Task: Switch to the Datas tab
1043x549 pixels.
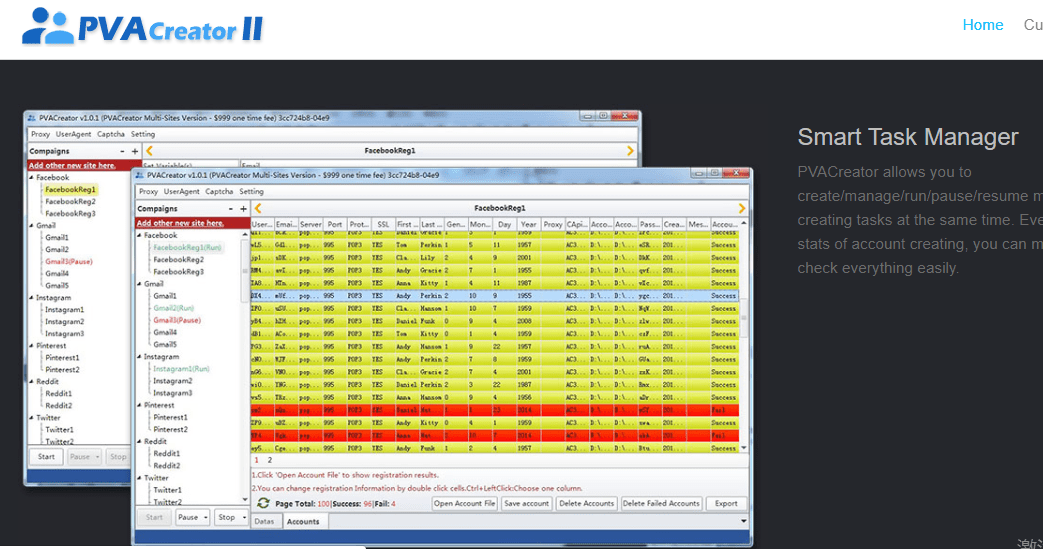Action: click(264, 522)
